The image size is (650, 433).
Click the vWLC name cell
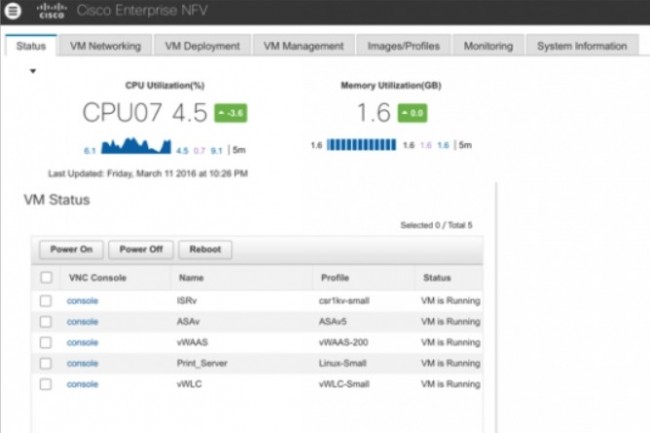[x=189, y=384]
